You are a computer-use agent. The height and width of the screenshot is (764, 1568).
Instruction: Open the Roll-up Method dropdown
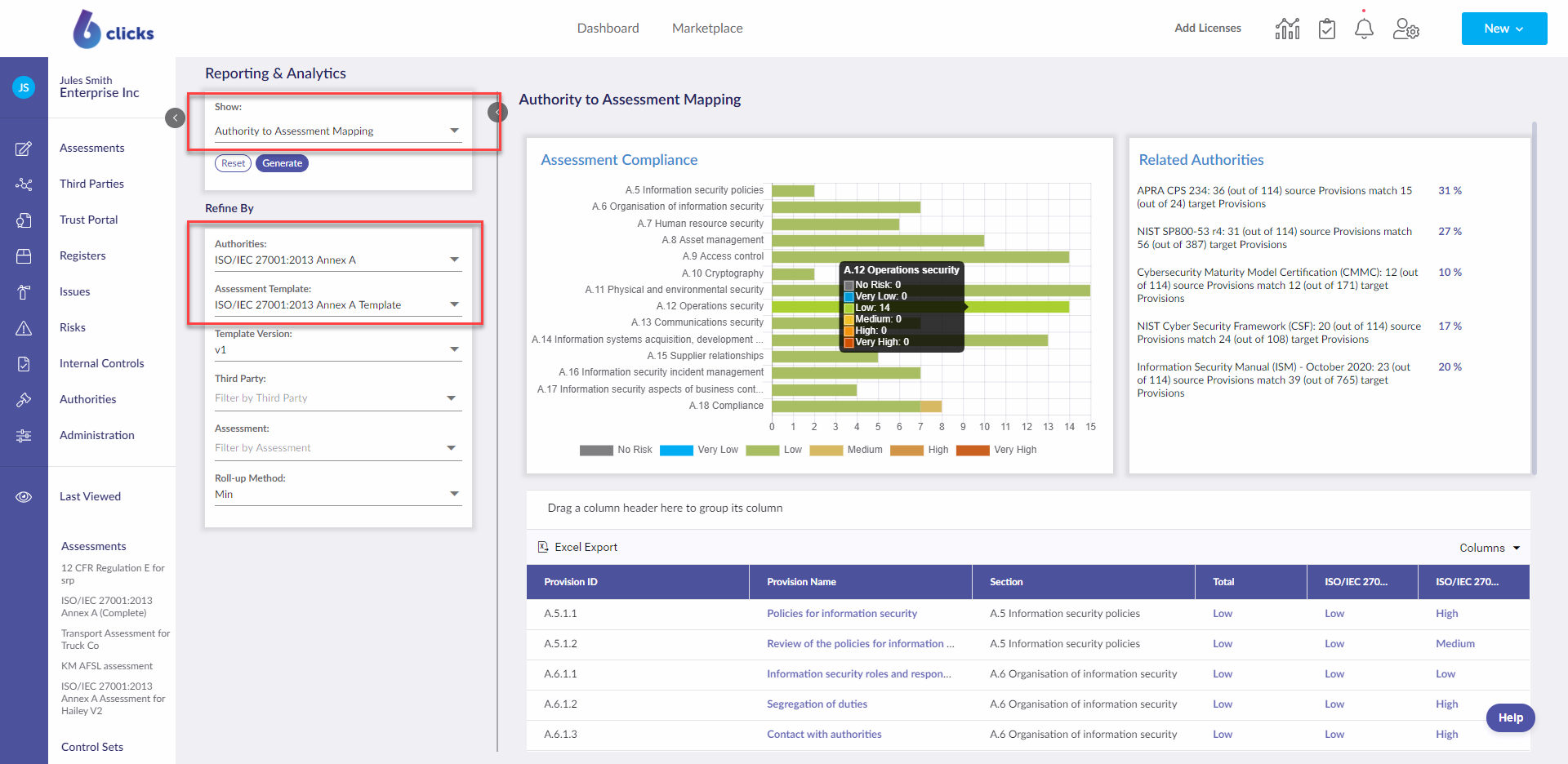[338, 494]
